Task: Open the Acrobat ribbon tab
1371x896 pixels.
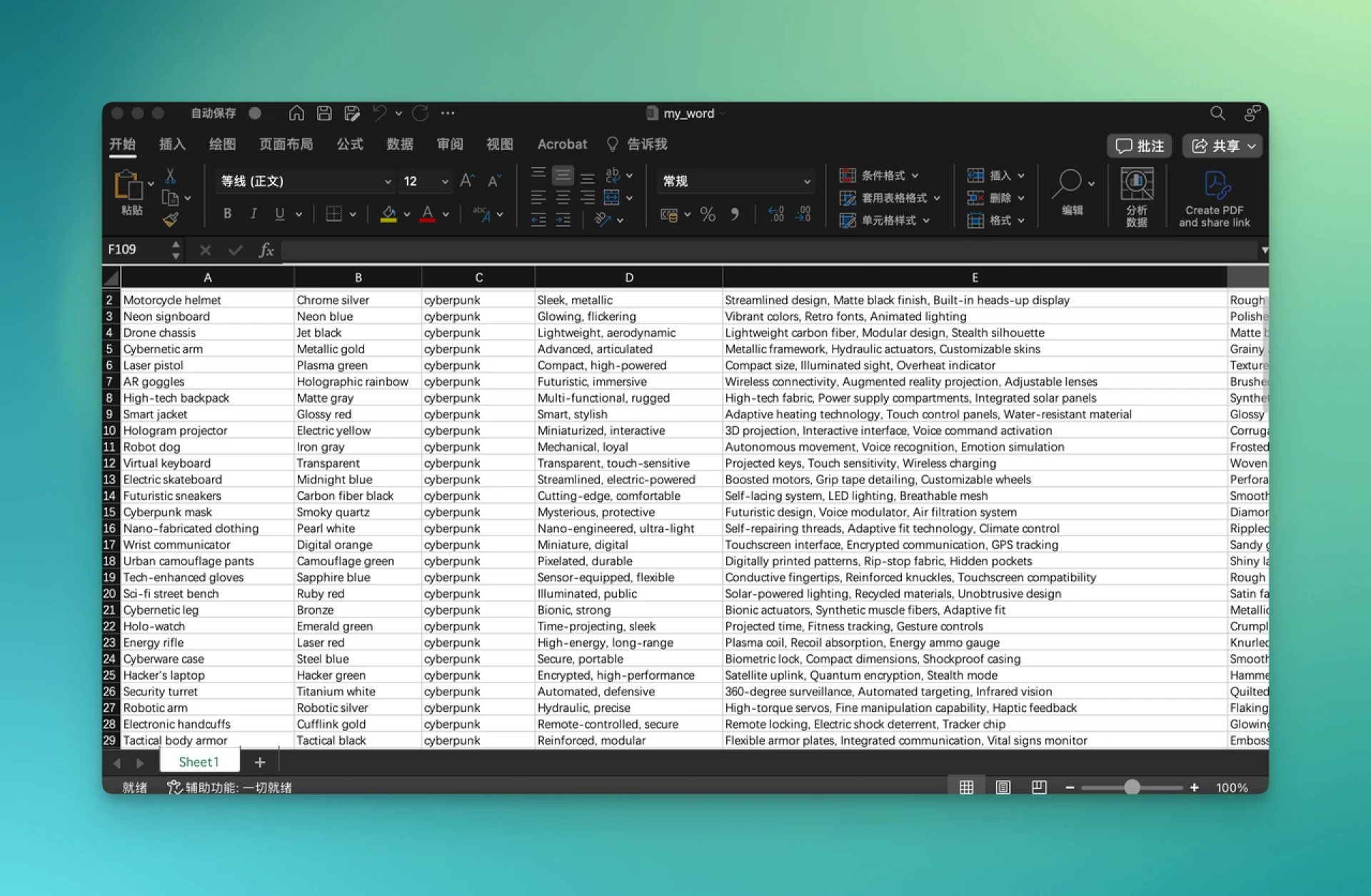Action: [562, 144]
